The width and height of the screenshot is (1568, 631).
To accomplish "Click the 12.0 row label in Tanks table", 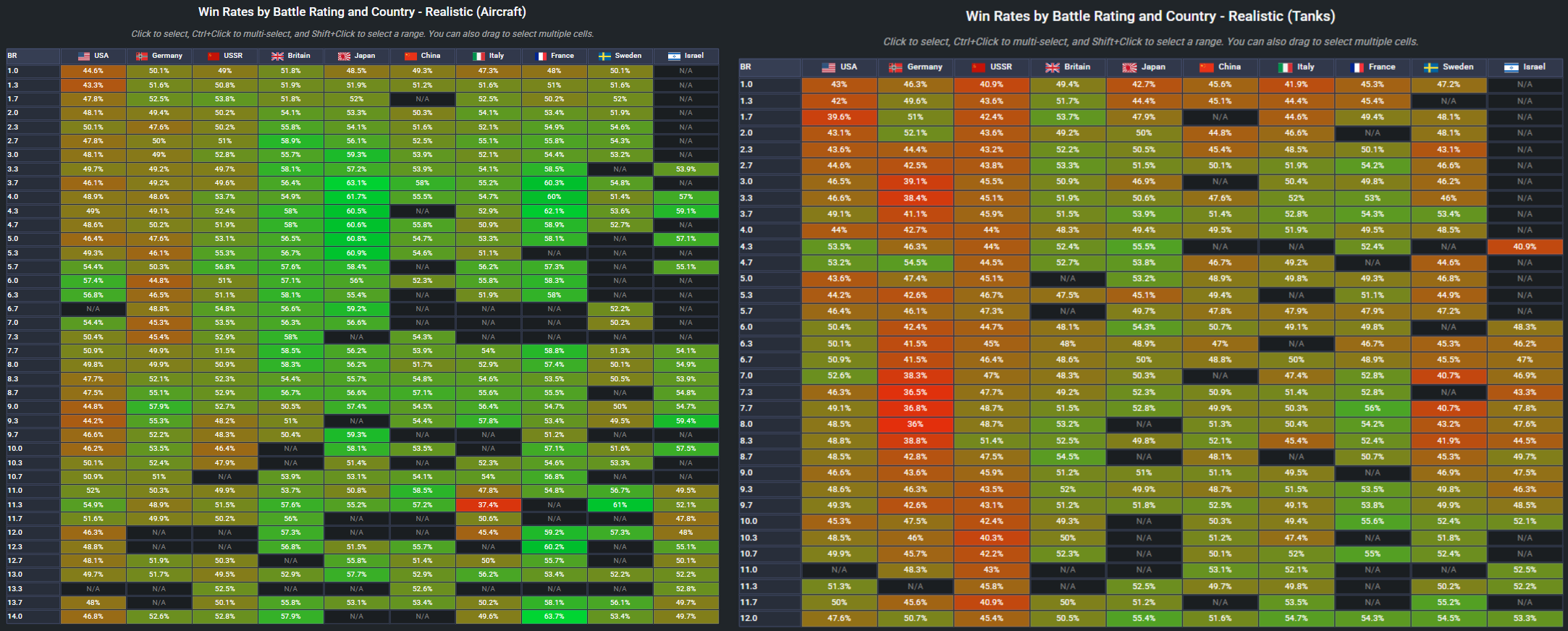I will [x=770, y=618].
